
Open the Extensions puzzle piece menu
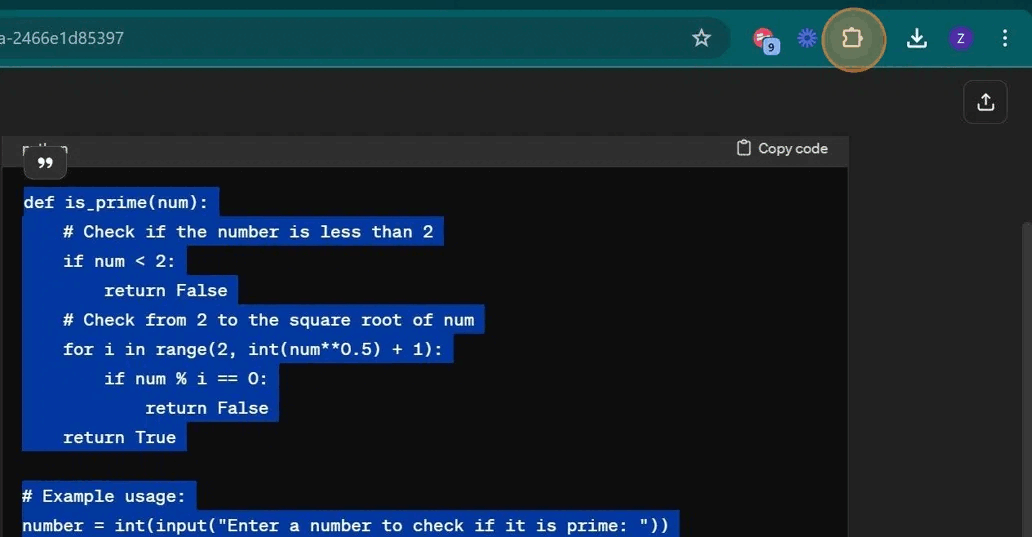tap(853, 38)
